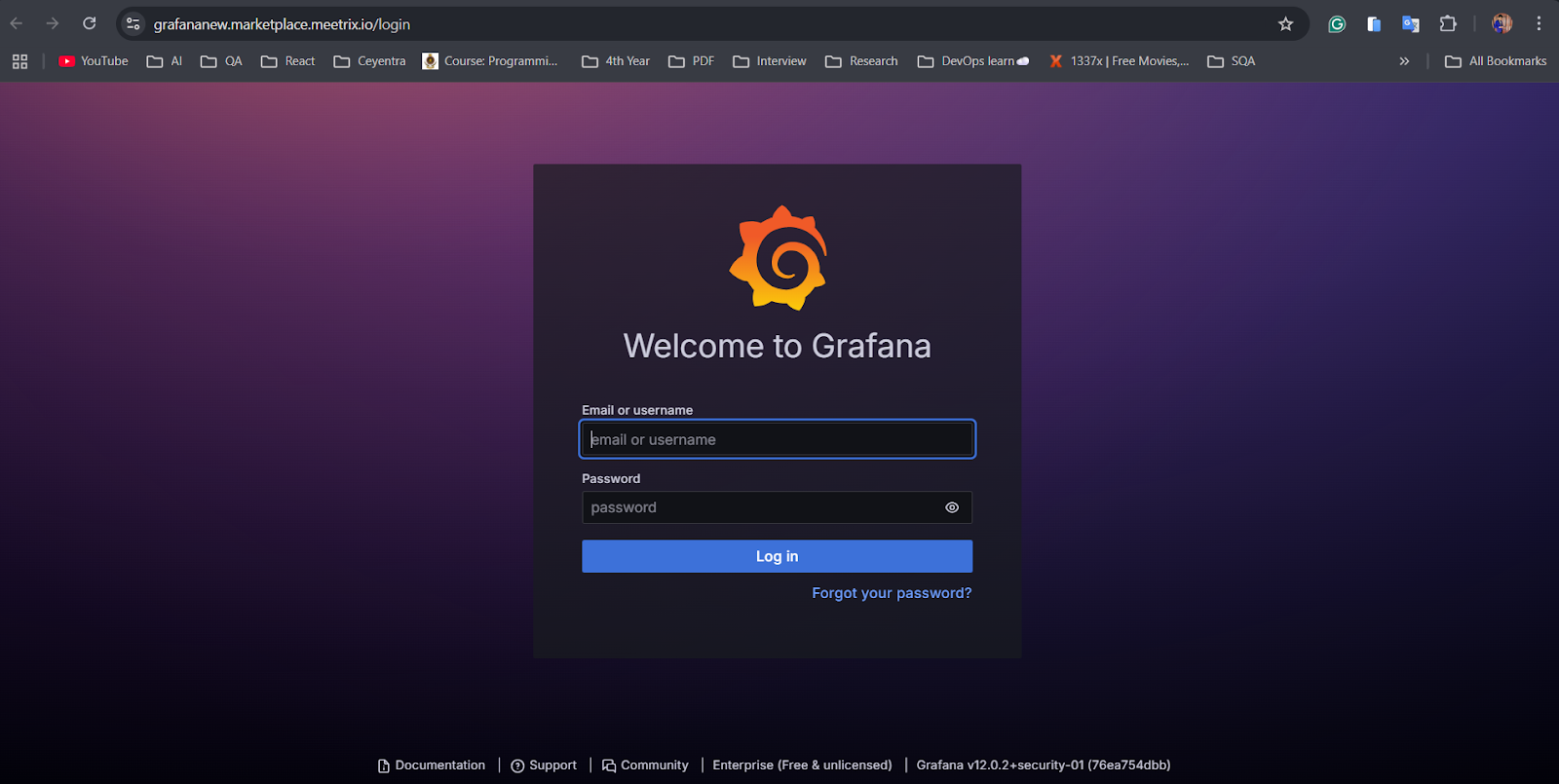
Task: Click the address bar URL
Action: coord(282,24)
